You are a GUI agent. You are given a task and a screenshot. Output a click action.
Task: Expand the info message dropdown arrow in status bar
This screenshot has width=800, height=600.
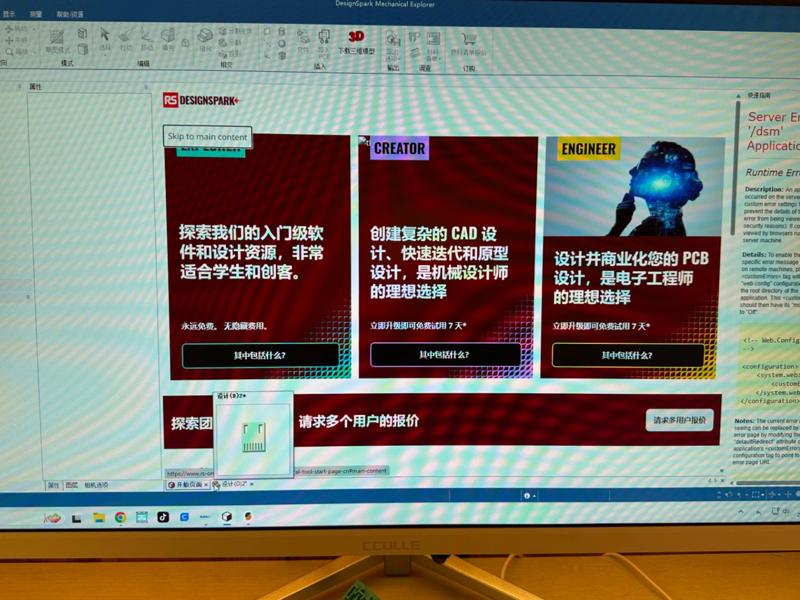pyautogui.click(x=534, y=496)
